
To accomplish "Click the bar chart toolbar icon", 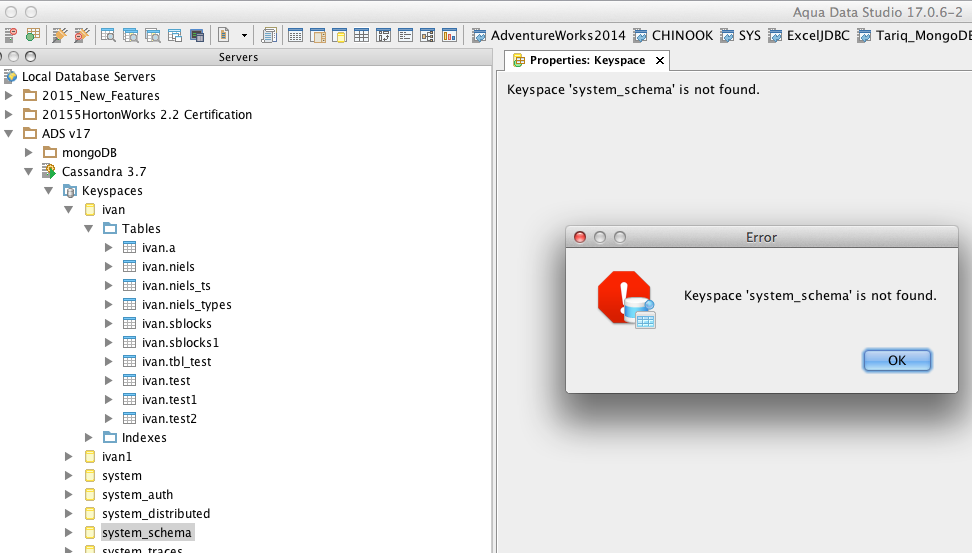I will (x=449, y=35).
